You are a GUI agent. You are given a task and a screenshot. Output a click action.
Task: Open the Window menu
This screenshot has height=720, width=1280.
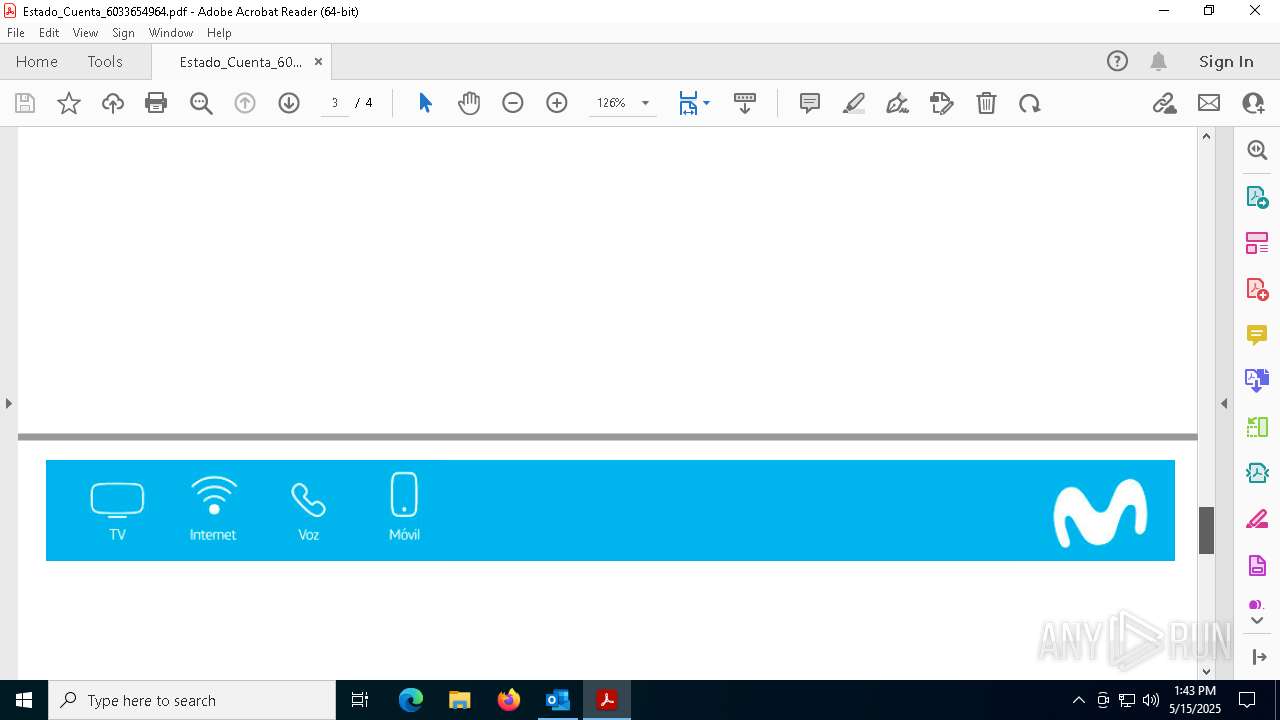pyautogui.click(x=171, y=33)
